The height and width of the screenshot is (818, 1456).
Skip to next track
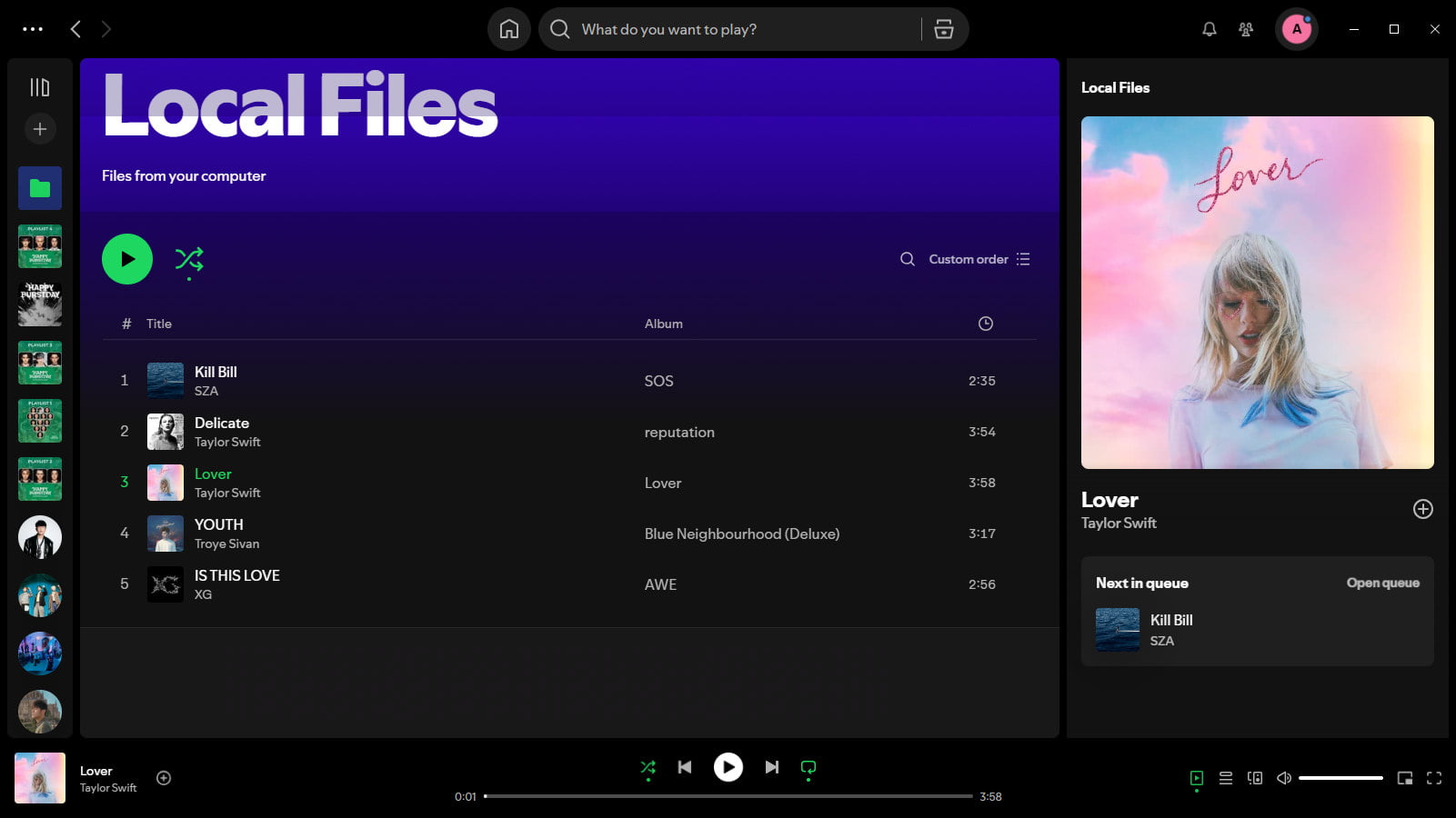click(x=772, y=767)
